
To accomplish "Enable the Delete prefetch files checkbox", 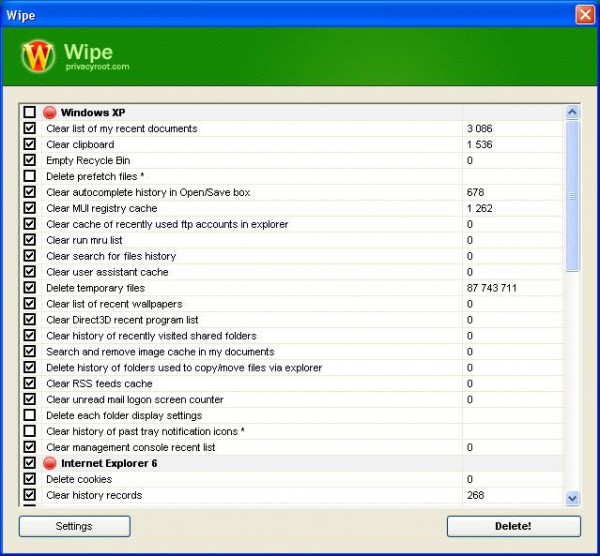I will click(x=29, y=176).
